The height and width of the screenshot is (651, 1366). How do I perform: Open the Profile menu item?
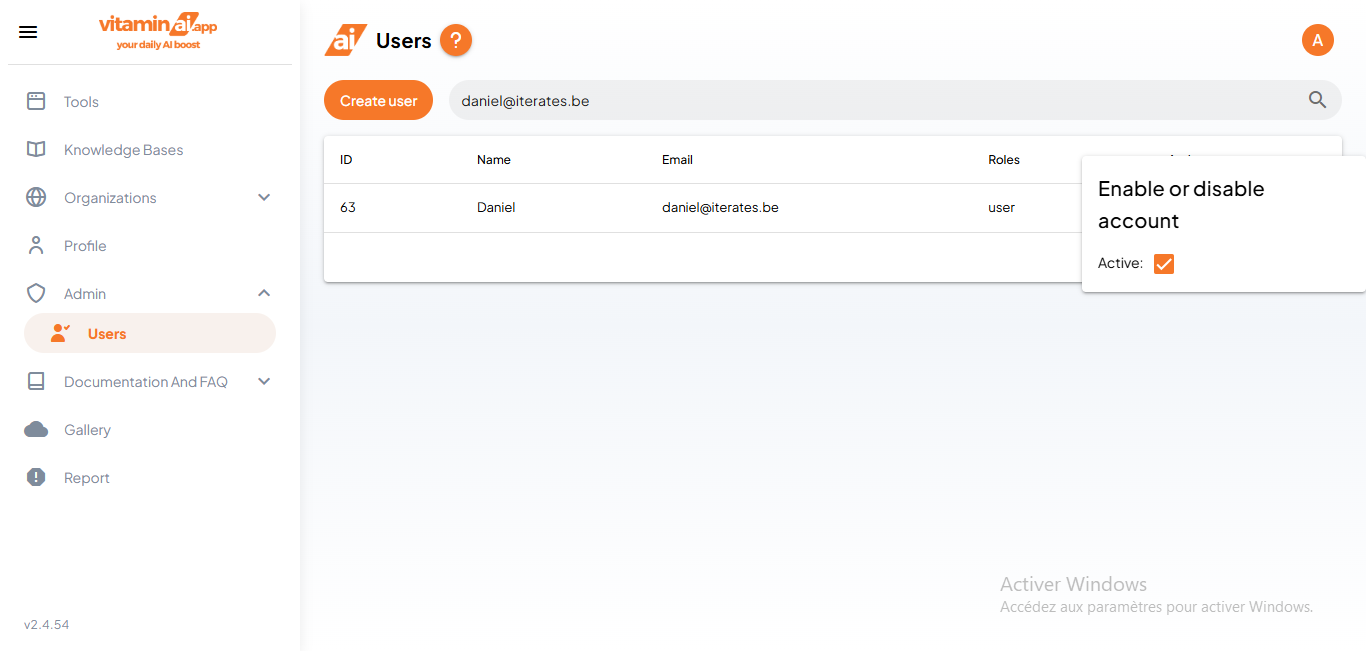coord(85,245)
